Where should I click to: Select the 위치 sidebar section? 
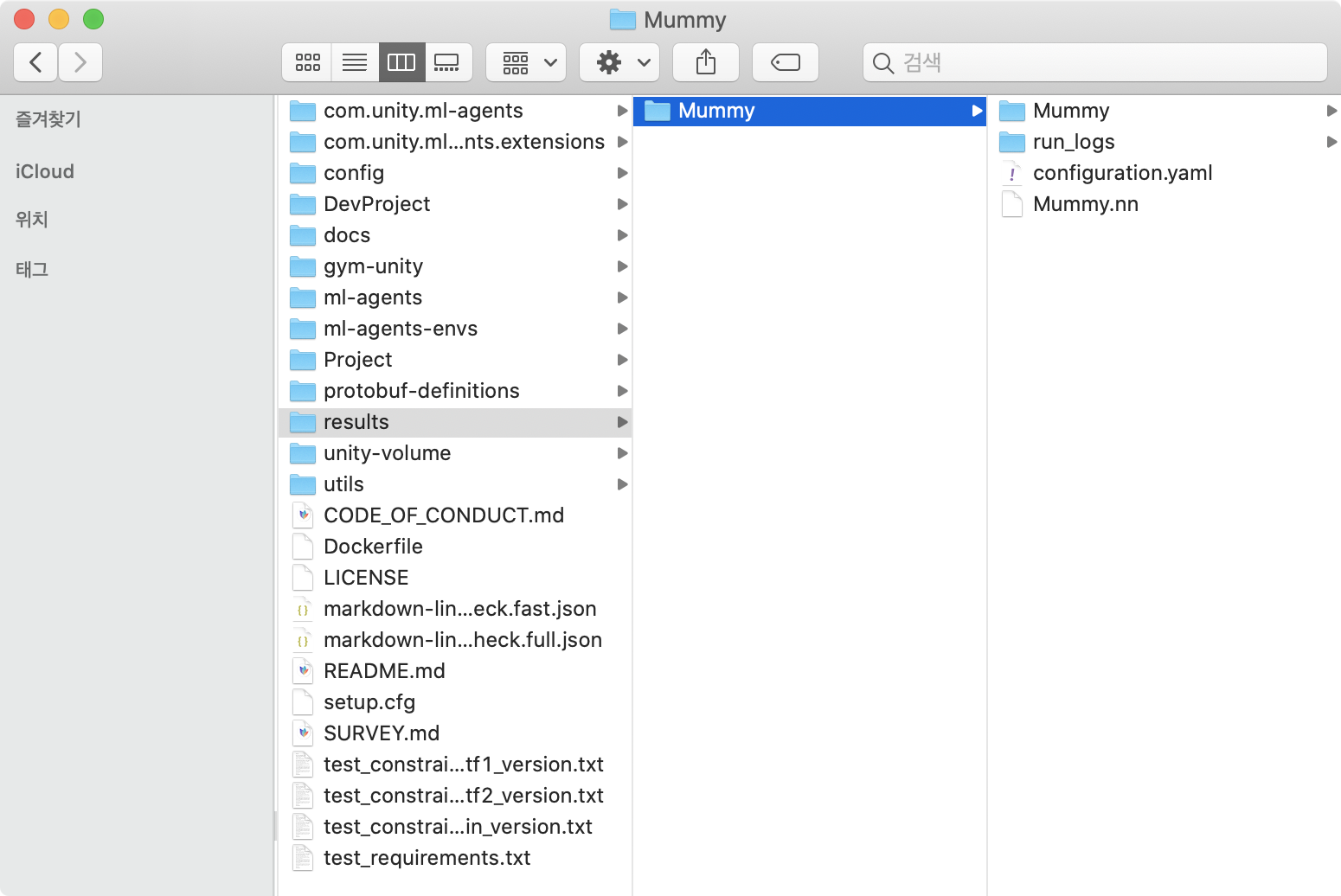[x=32, y=220]
